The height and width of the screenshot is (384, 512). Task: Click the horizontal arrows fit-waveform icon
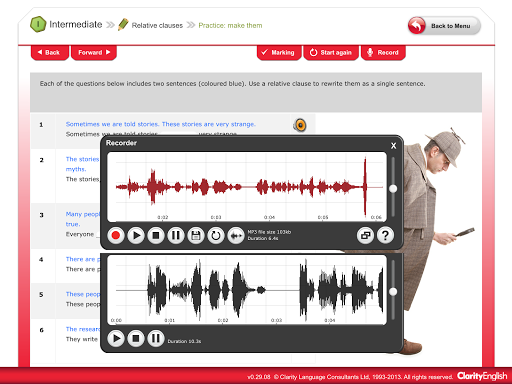click(236, 236)
